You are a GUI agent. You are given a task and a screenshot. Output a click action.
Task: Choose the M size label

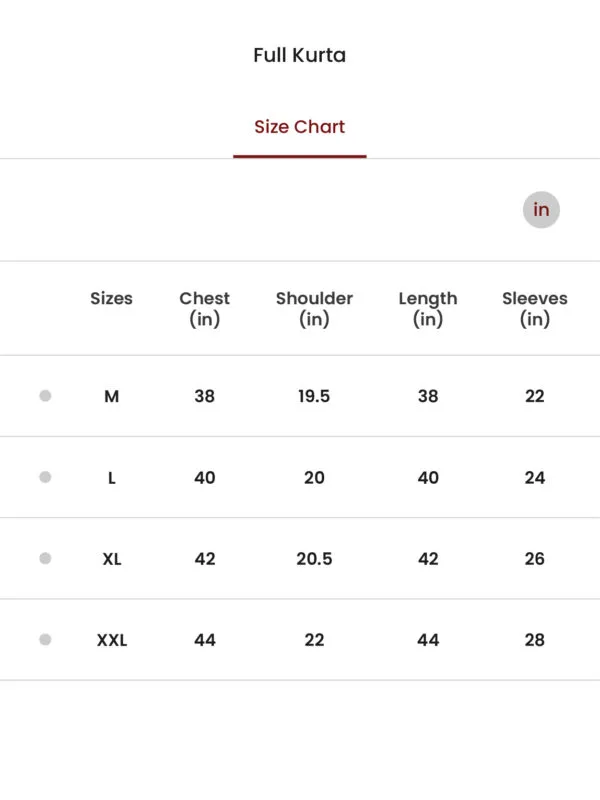112,396
